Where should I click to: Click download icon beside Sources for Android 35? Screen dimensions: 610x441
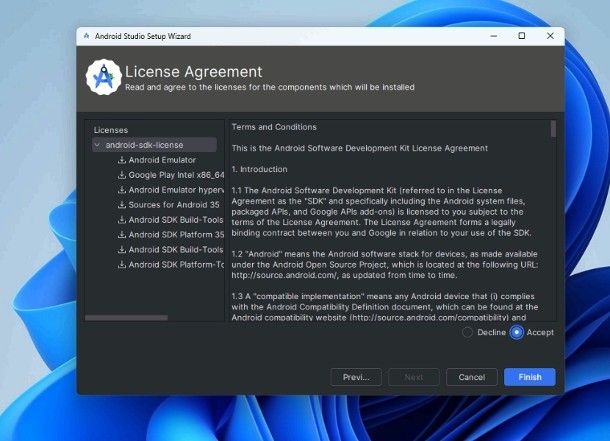point(122,205)
